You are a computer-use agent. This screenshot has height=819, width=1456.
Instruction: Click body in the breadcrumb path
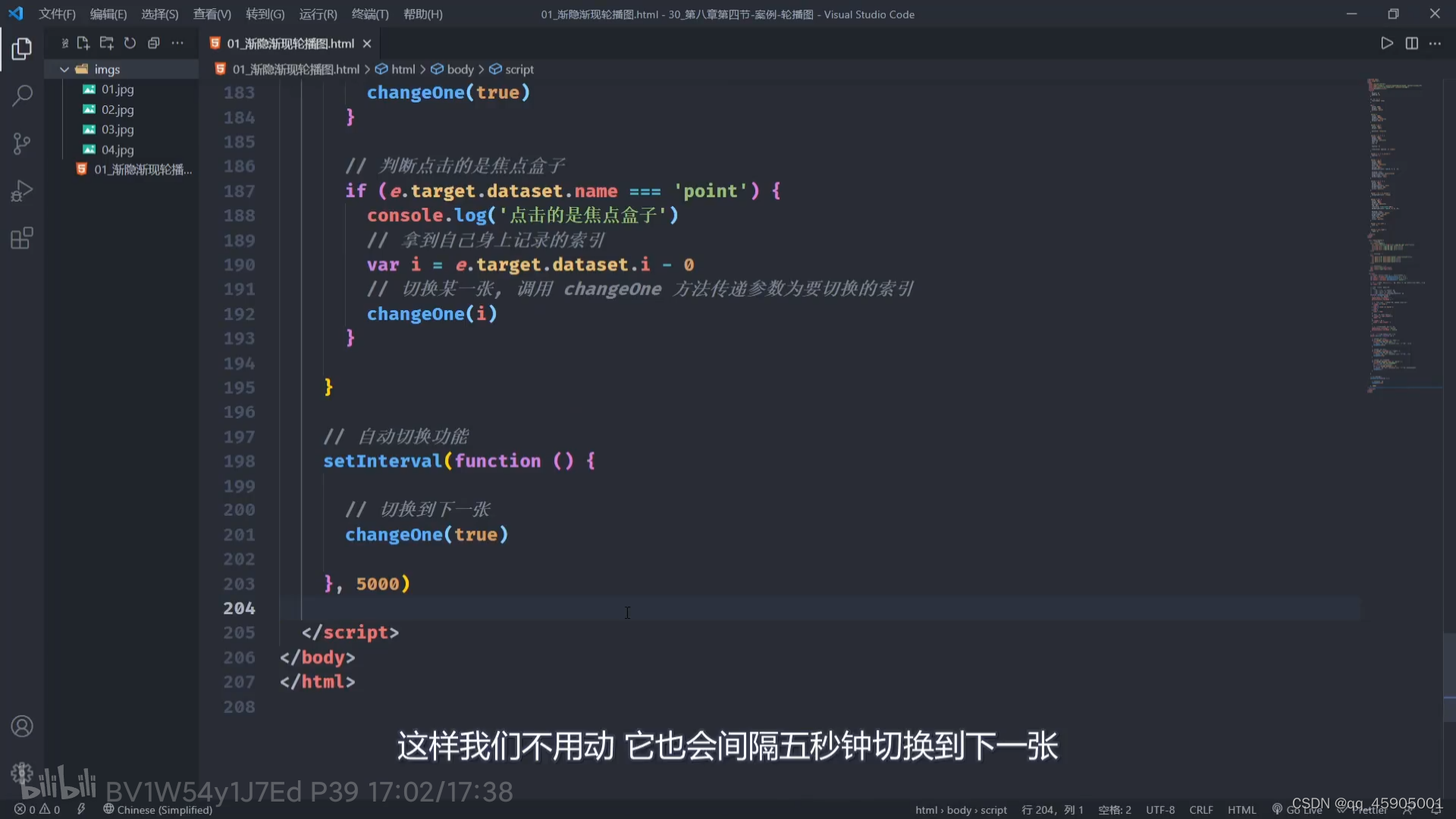[461, 69]
